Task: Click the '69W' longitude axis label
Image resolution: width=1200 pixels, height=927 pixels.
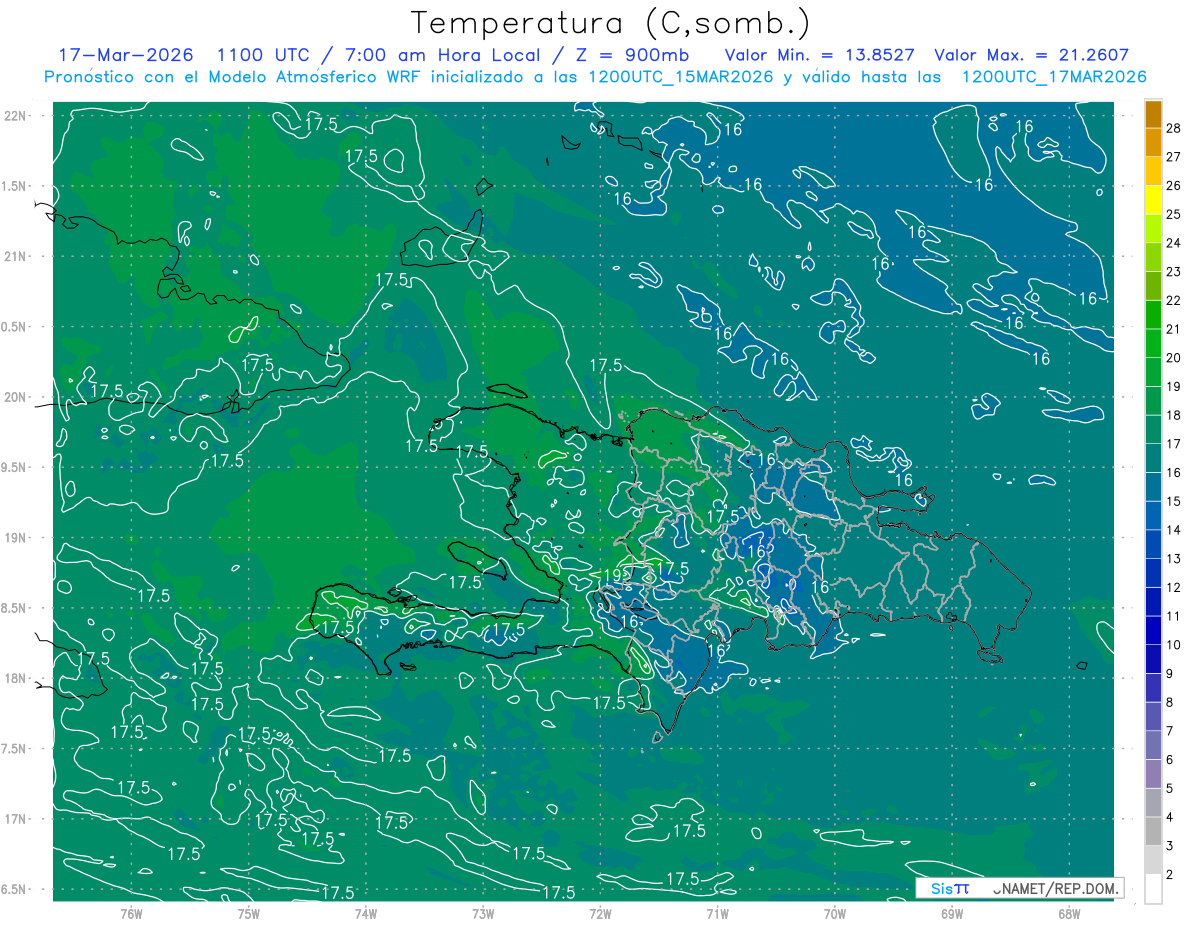Action: click(x=951, y=913)
